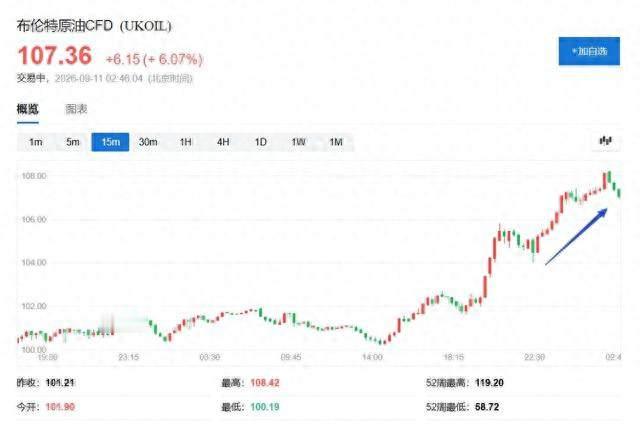This screenshot has width=640, height=437.
Task: Click the 昨收 value 101.21
Action: 60,383
